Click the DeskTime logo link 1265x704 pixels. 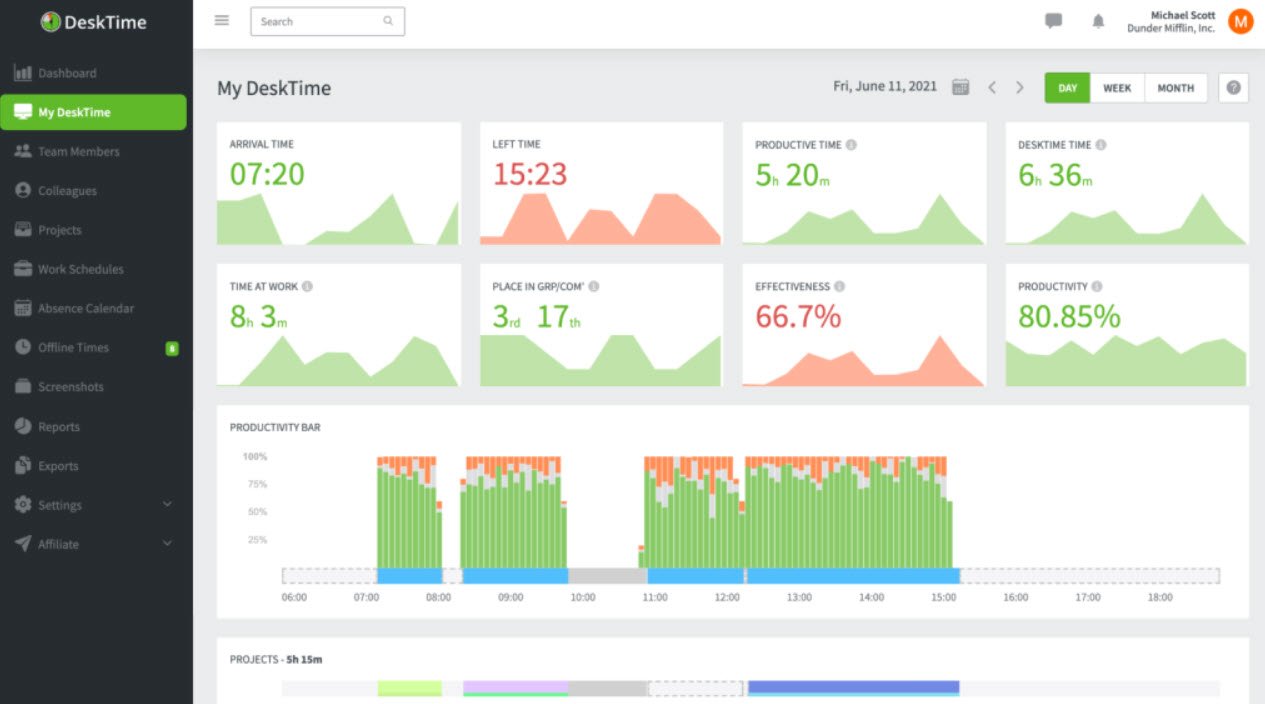click(x=94, y=22)
